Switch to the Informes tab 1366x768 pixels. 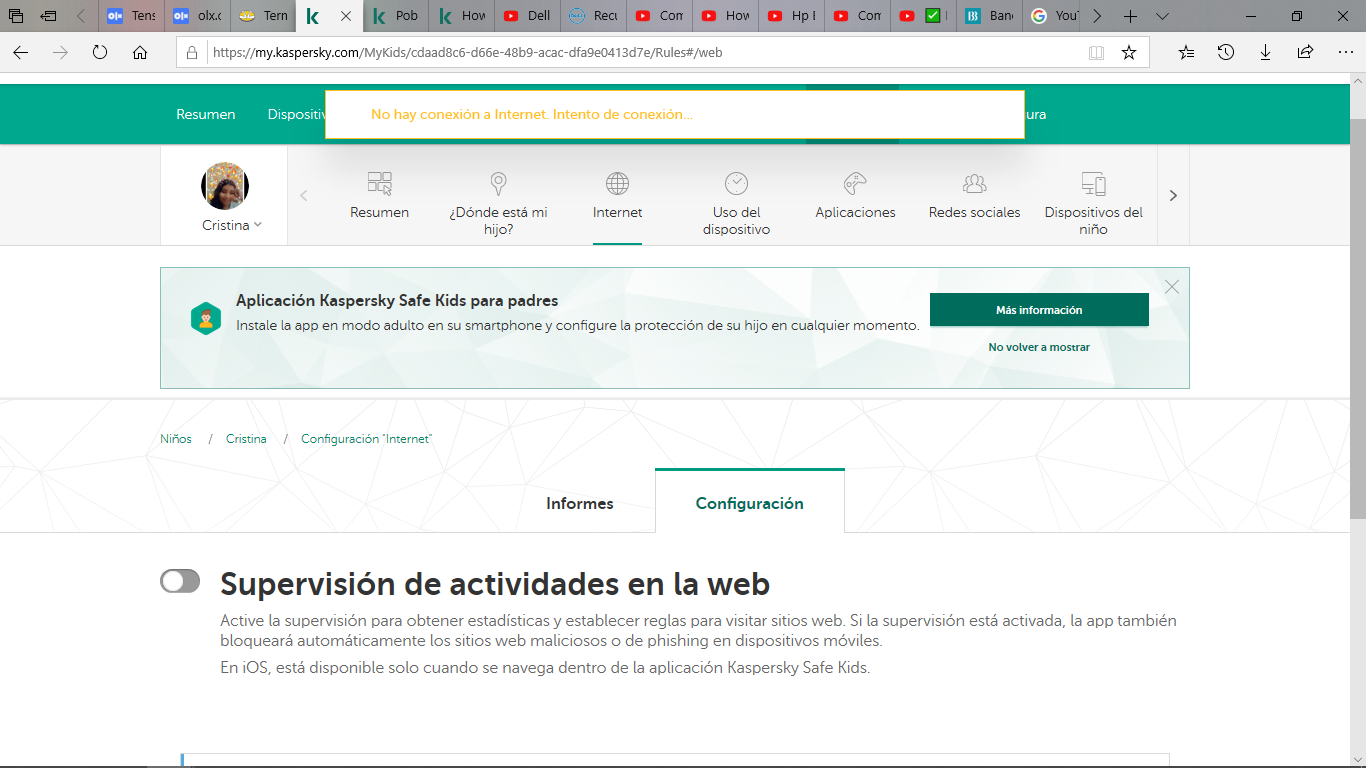pyautogui.click(x=579, y=503)
